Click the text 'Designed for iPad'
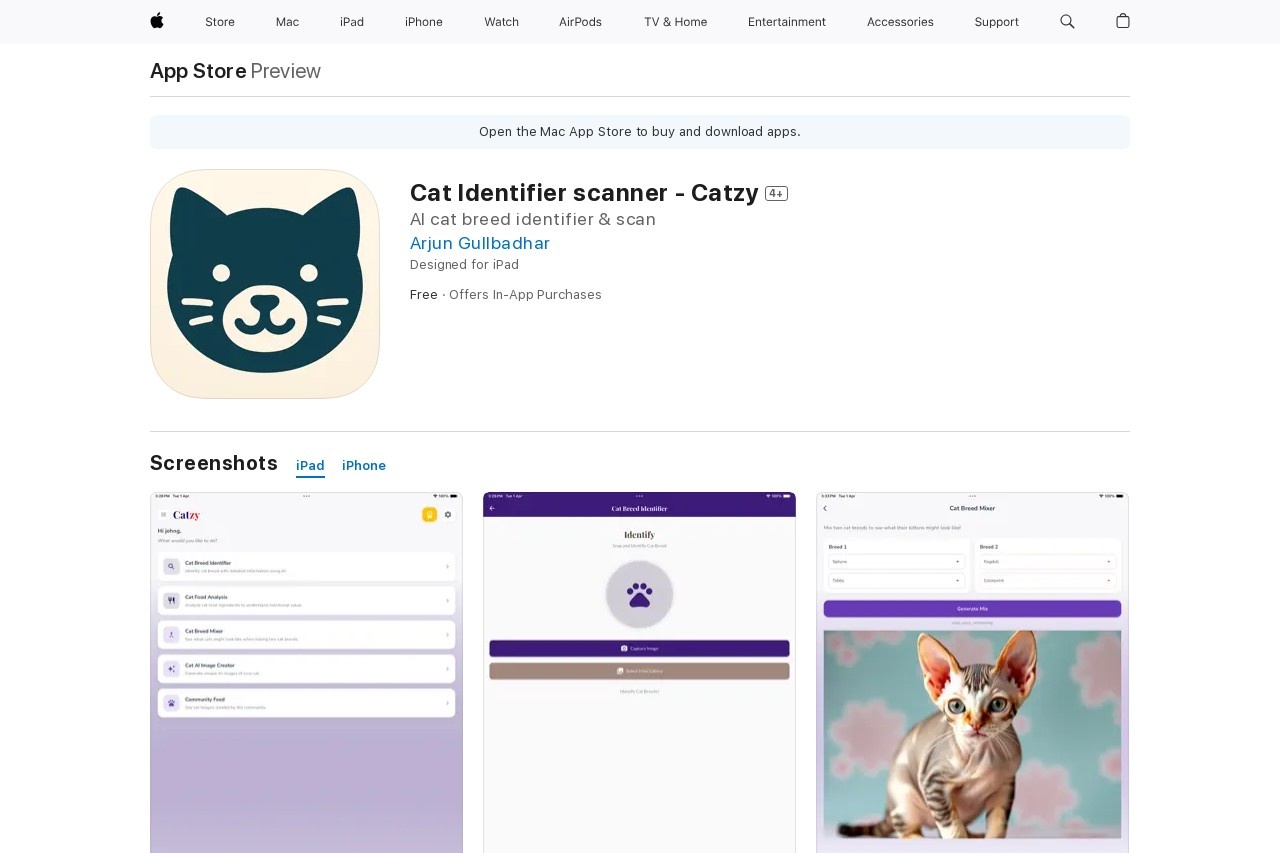Image resolution: width=1280 pixels, height=853 pixels. pos(464,265)
